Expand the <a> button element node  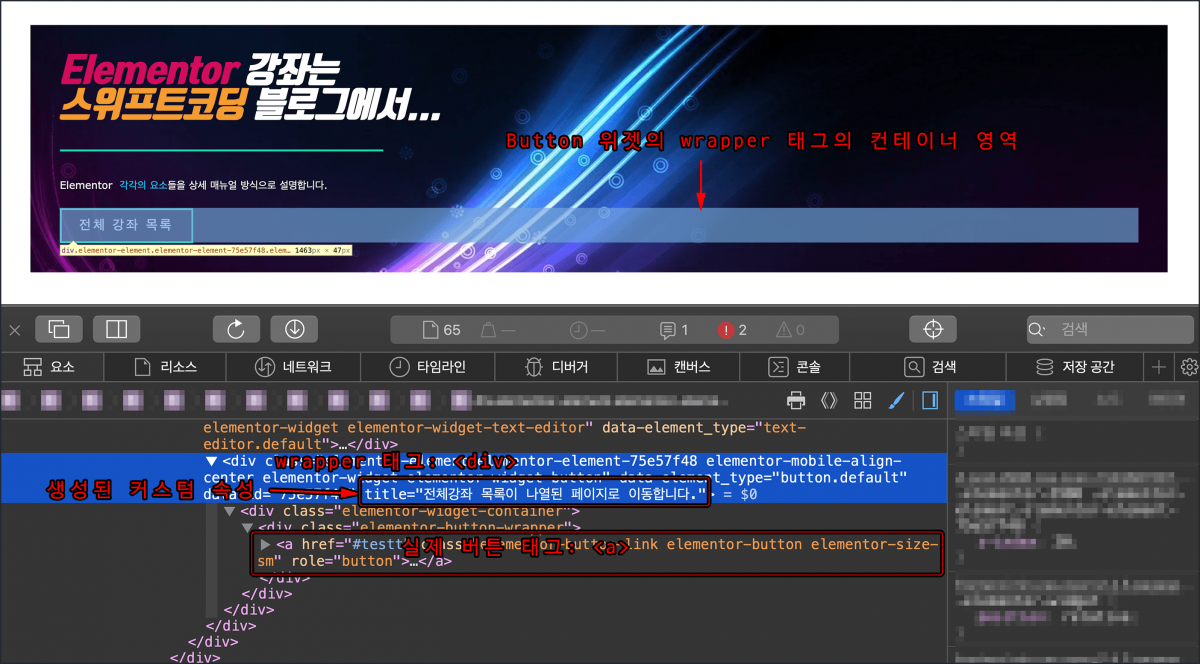tap(263, 544)
